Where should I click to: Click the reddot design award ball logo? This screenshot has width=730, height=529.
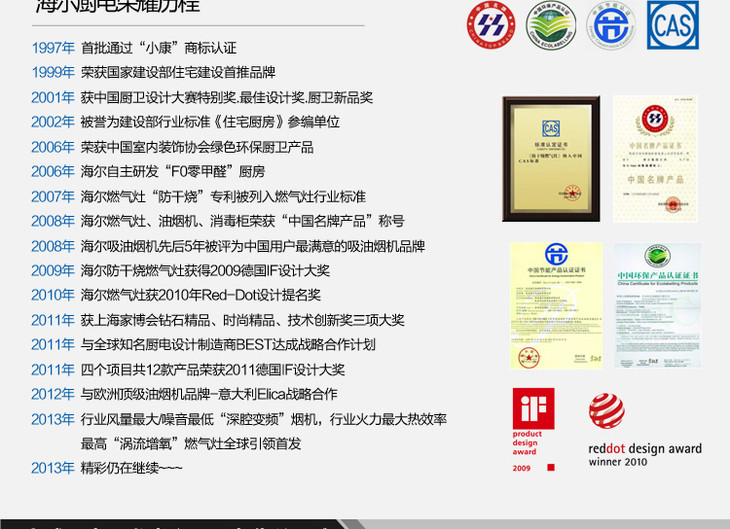click(x=606, y=410)
